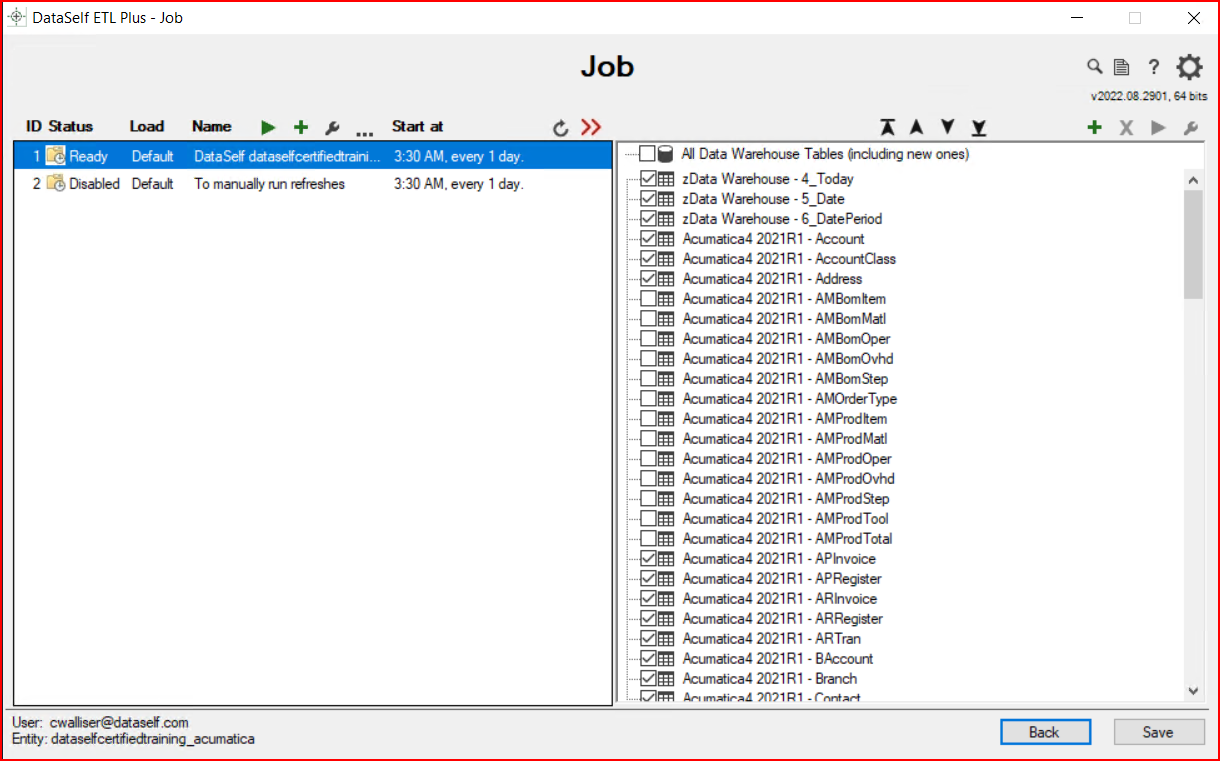Select the Acumatica4 2021R1 - APInvoice table

778,559
